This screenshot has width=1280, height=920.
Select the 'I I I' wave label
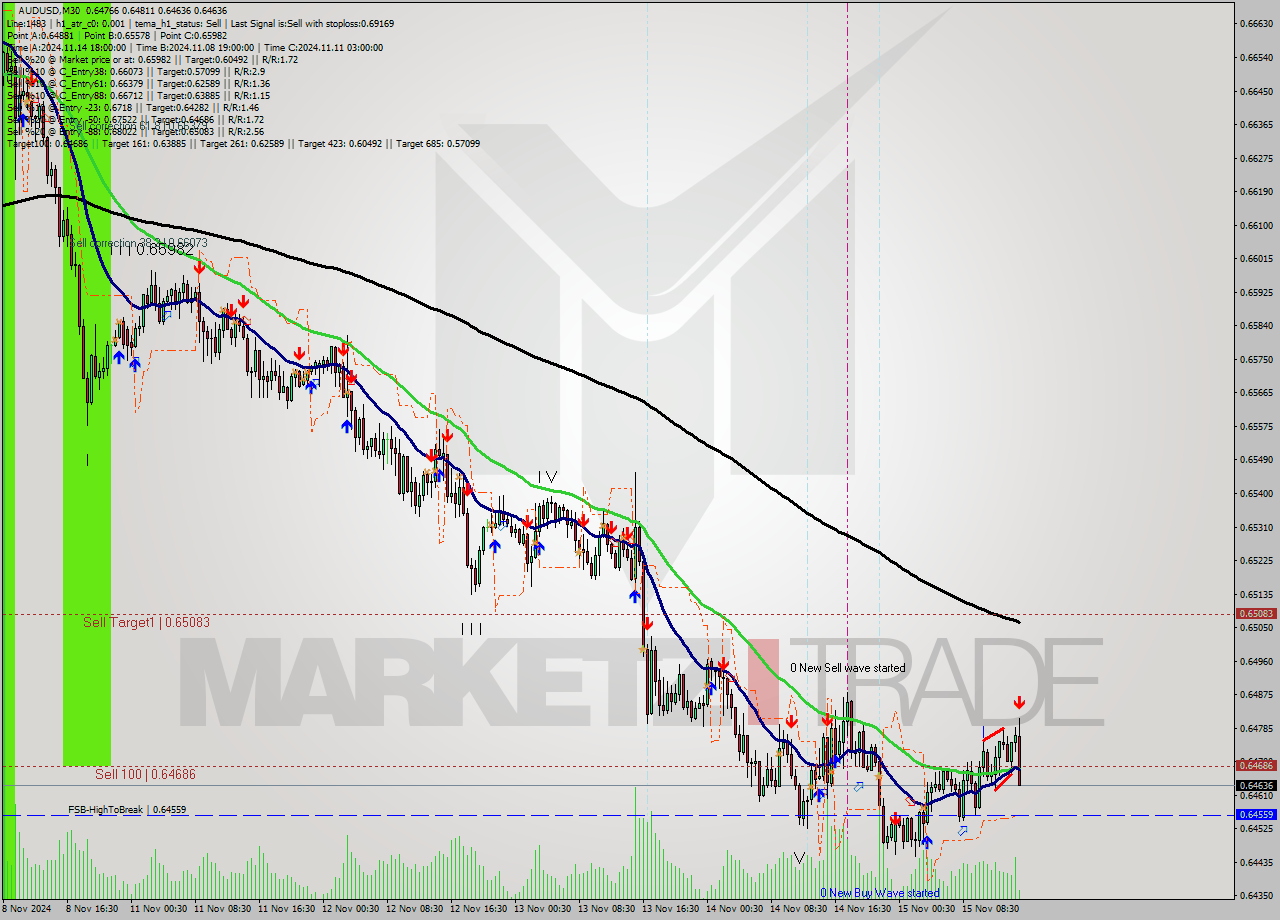472,629
